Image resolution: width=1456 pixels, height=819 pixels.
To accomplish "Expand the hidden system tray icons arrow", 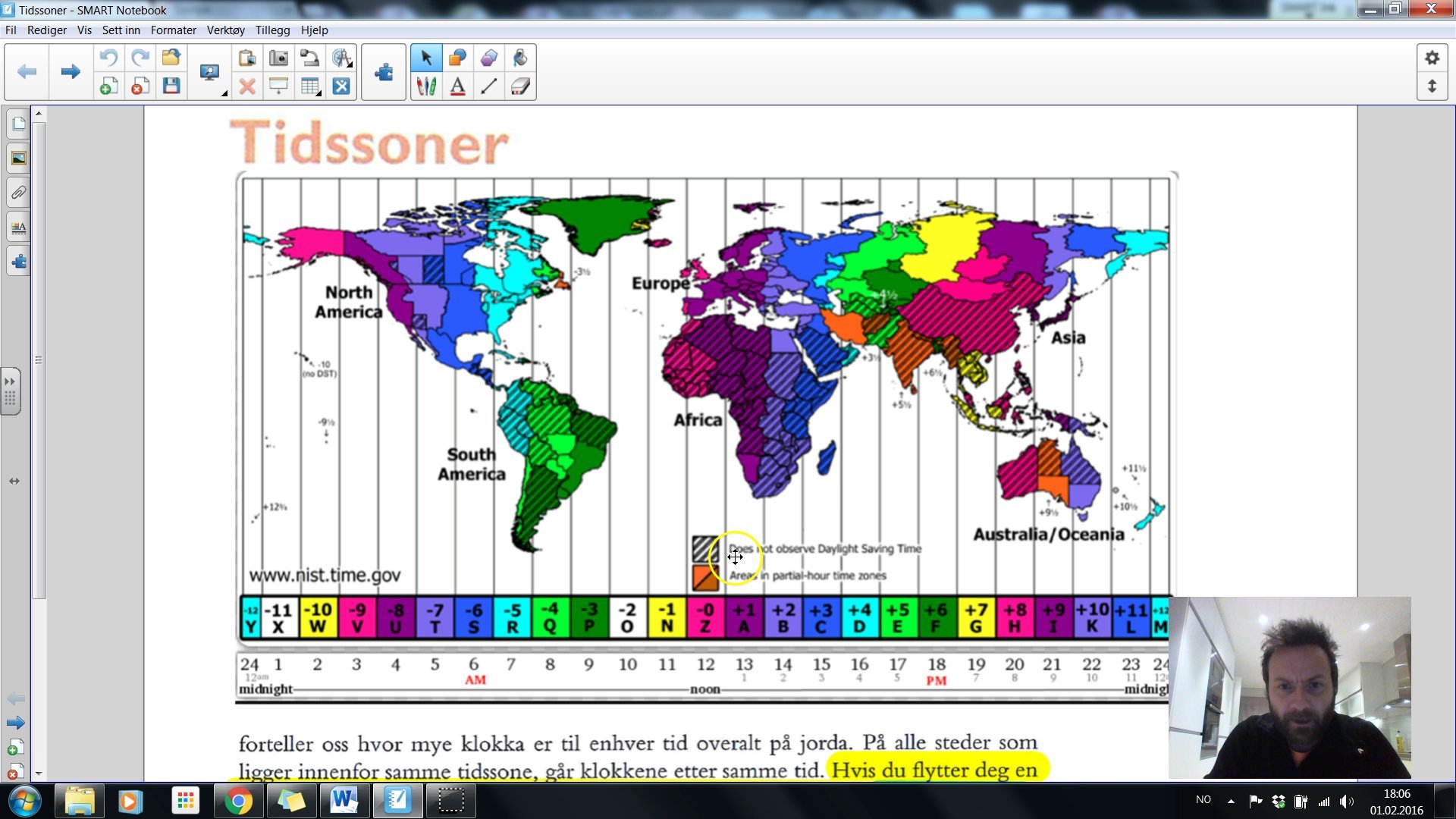I will point(1231,800).
